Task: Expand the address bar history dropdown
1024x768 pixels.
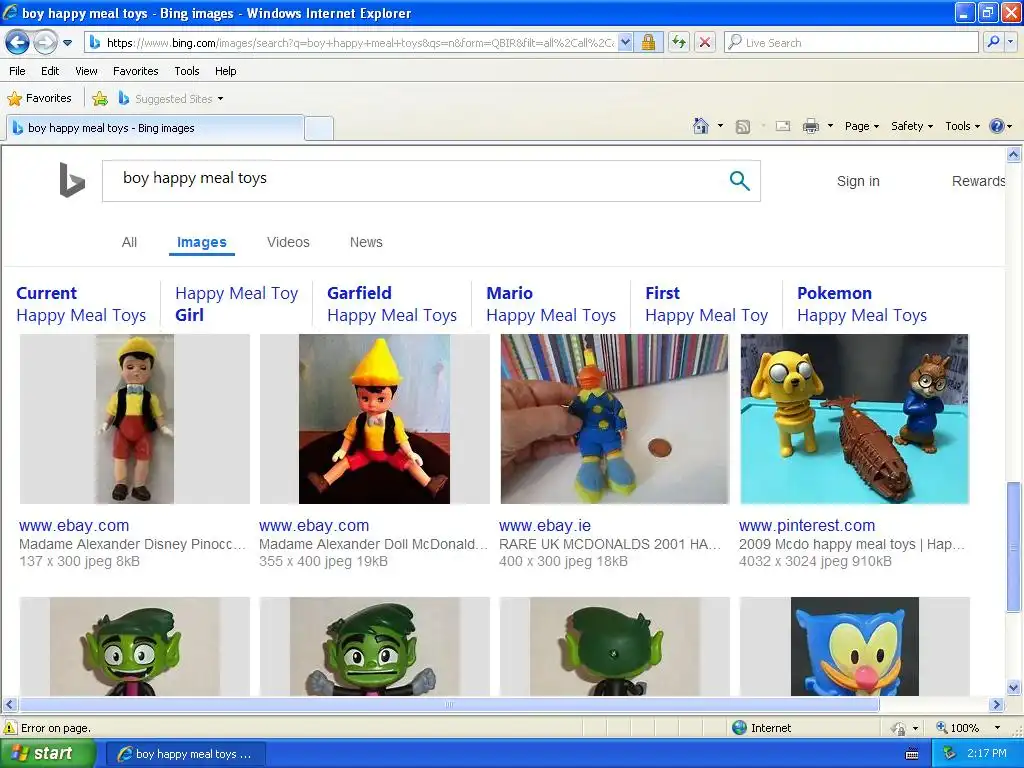Action: click(625, 42)
